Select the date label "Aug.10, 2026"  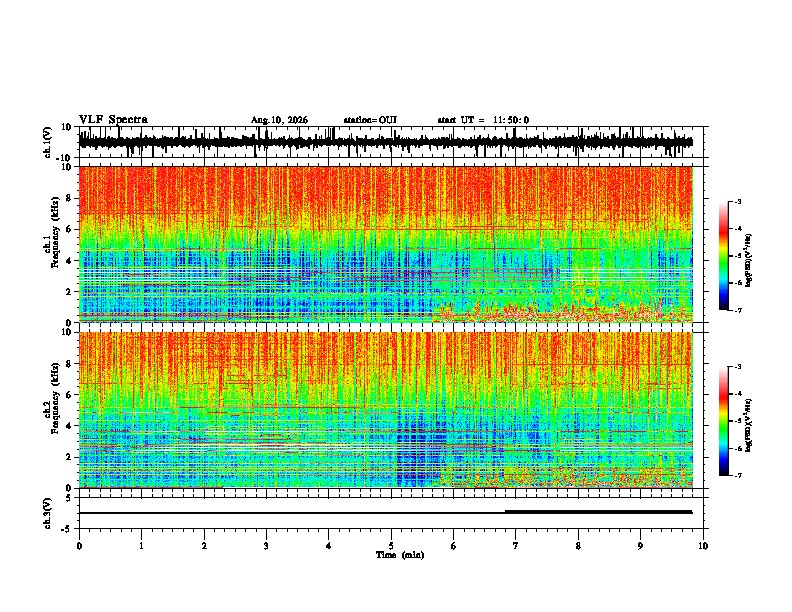tap(279, 120)
